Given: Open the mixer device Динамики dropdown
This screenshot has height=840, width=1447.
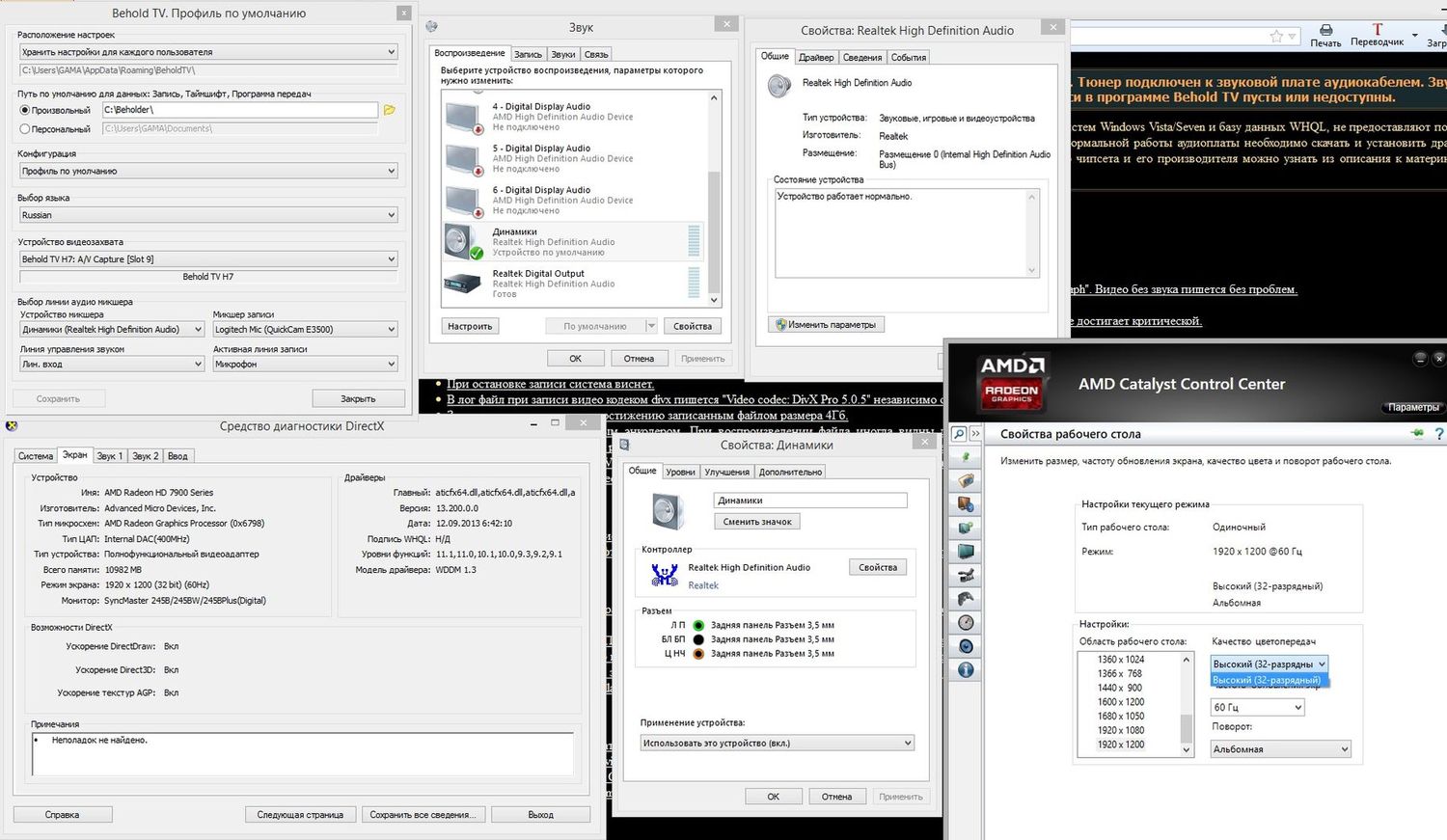Looking at the screenshot, I should (x=112, y=330).
